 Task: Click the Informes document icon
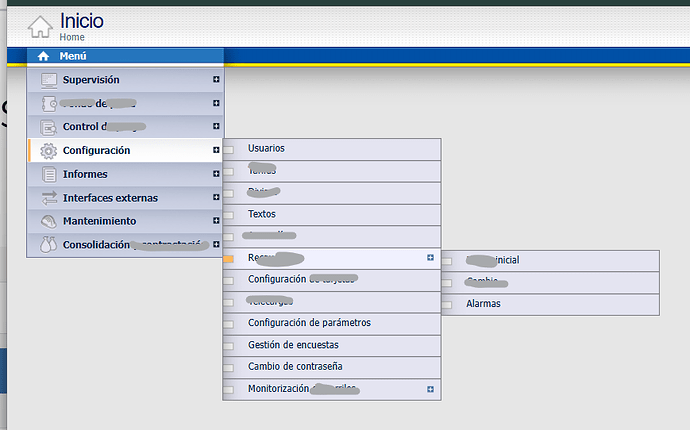[49, 174]
